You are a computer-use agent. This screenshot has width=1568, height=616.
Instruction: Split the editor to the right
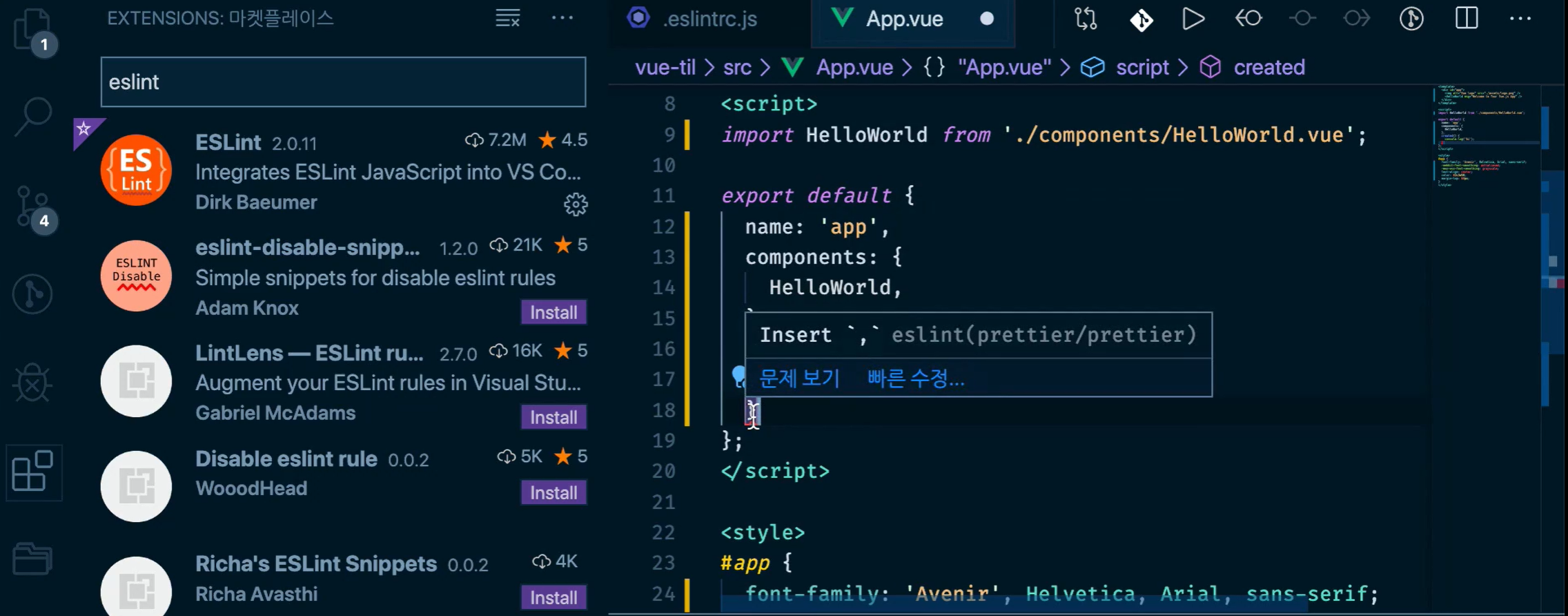coord(1467,19)
